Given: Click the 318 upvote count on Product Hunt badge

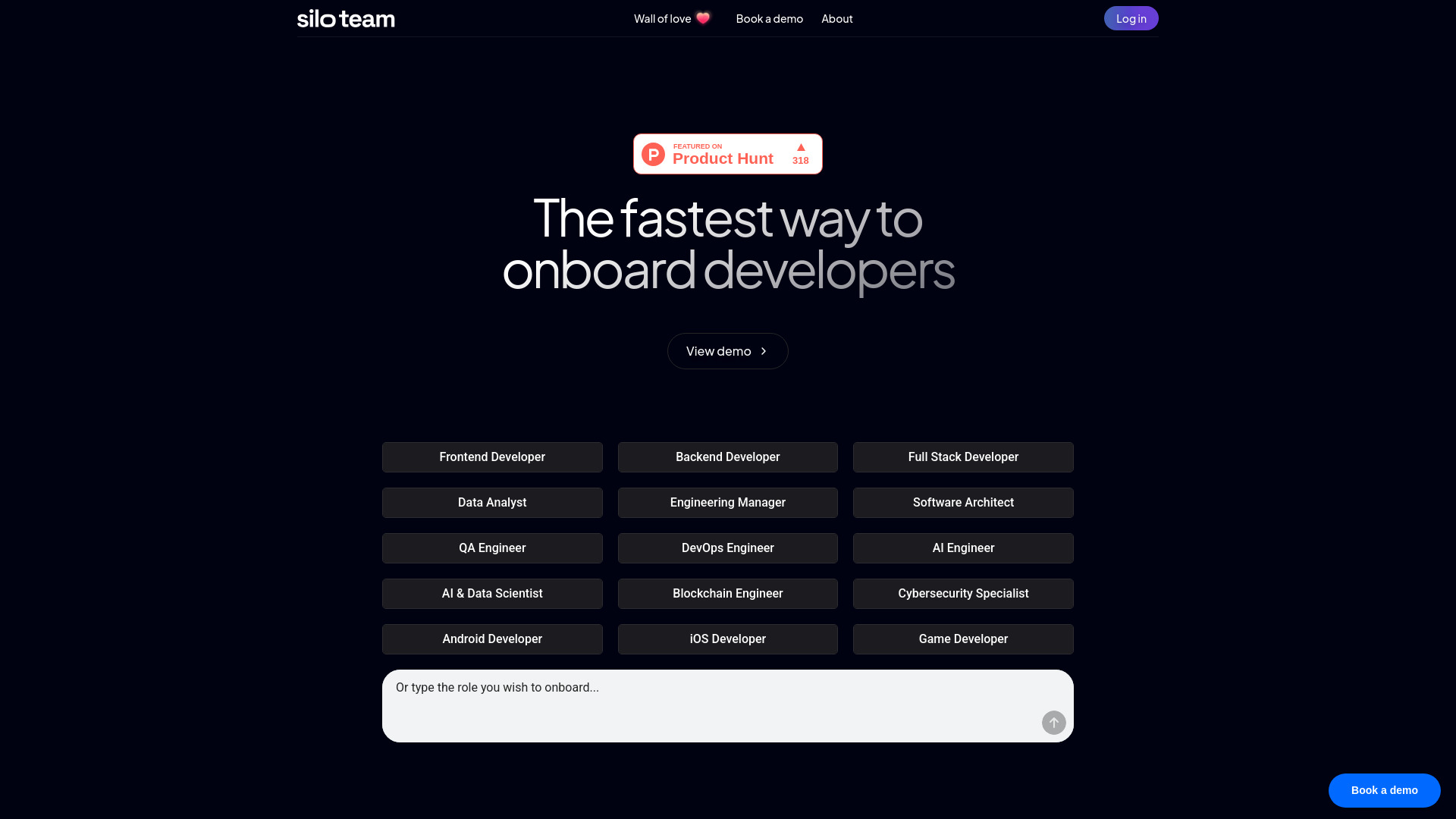Looking at the screenshot, I should click(800, 160).
